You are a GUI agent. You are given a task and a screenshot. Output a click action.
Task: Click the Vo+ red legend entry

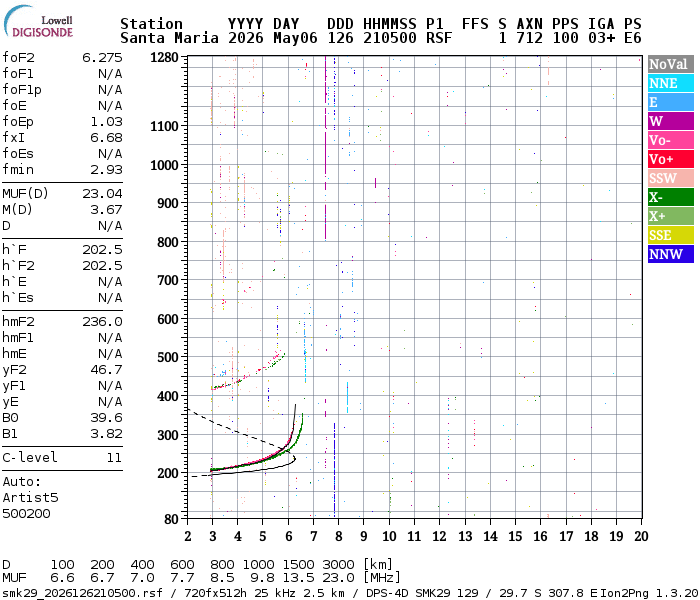[x=671, y=159]
